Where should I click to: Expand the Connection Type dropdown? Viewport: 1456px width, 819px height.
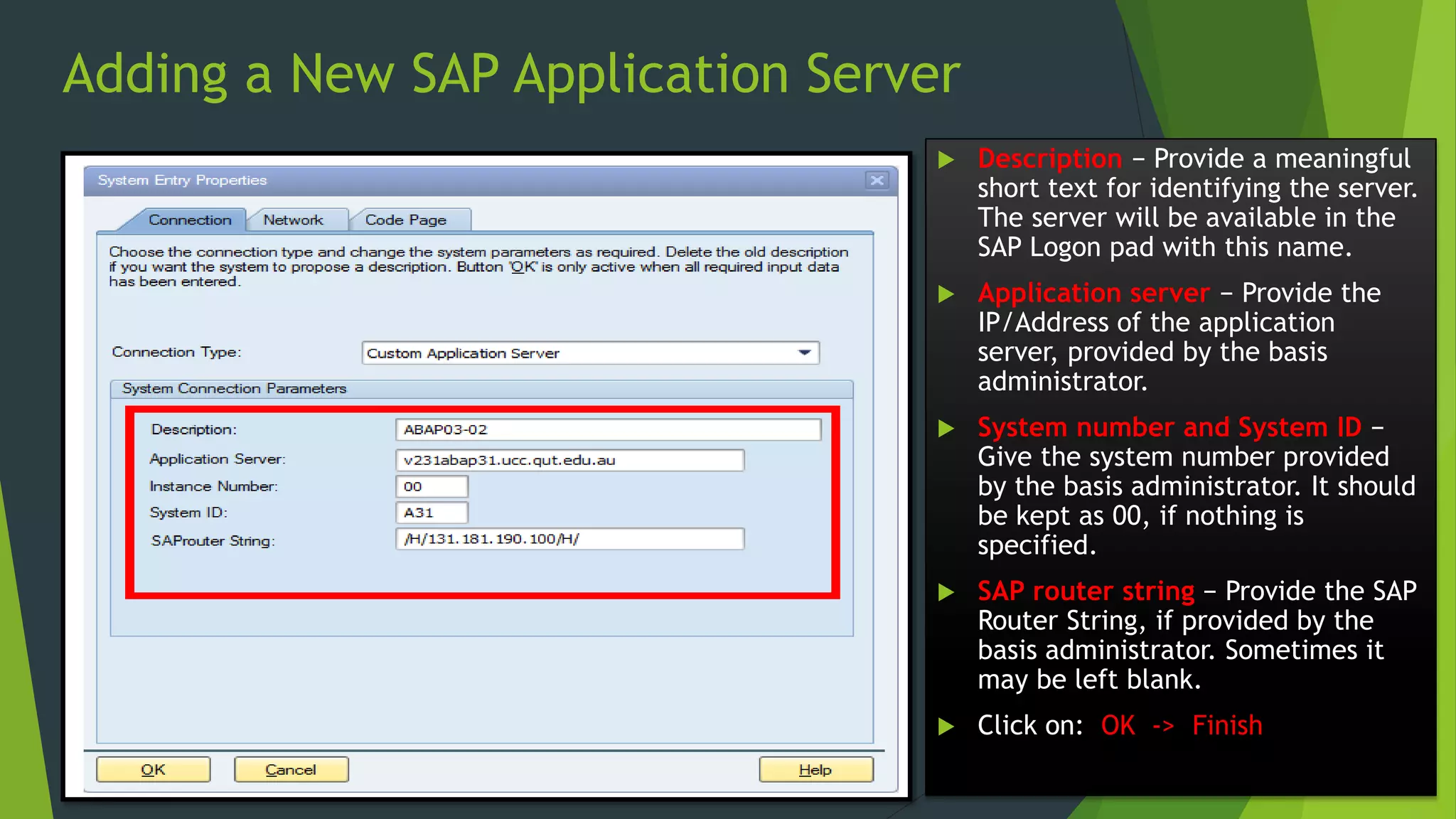(x=805, y=353)
